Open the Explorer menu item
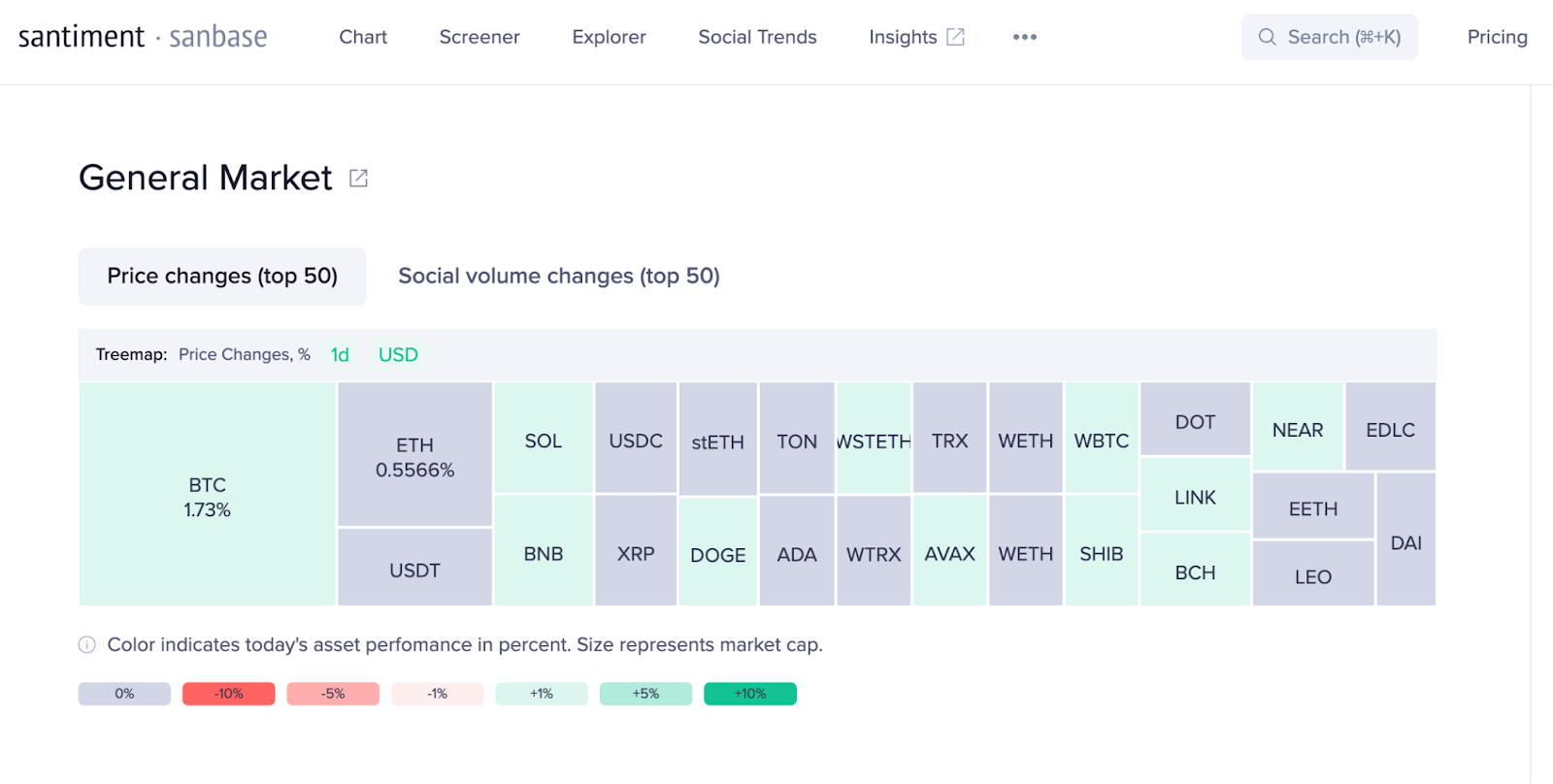This screenshot has height=784, width=1553. point(609,37)
